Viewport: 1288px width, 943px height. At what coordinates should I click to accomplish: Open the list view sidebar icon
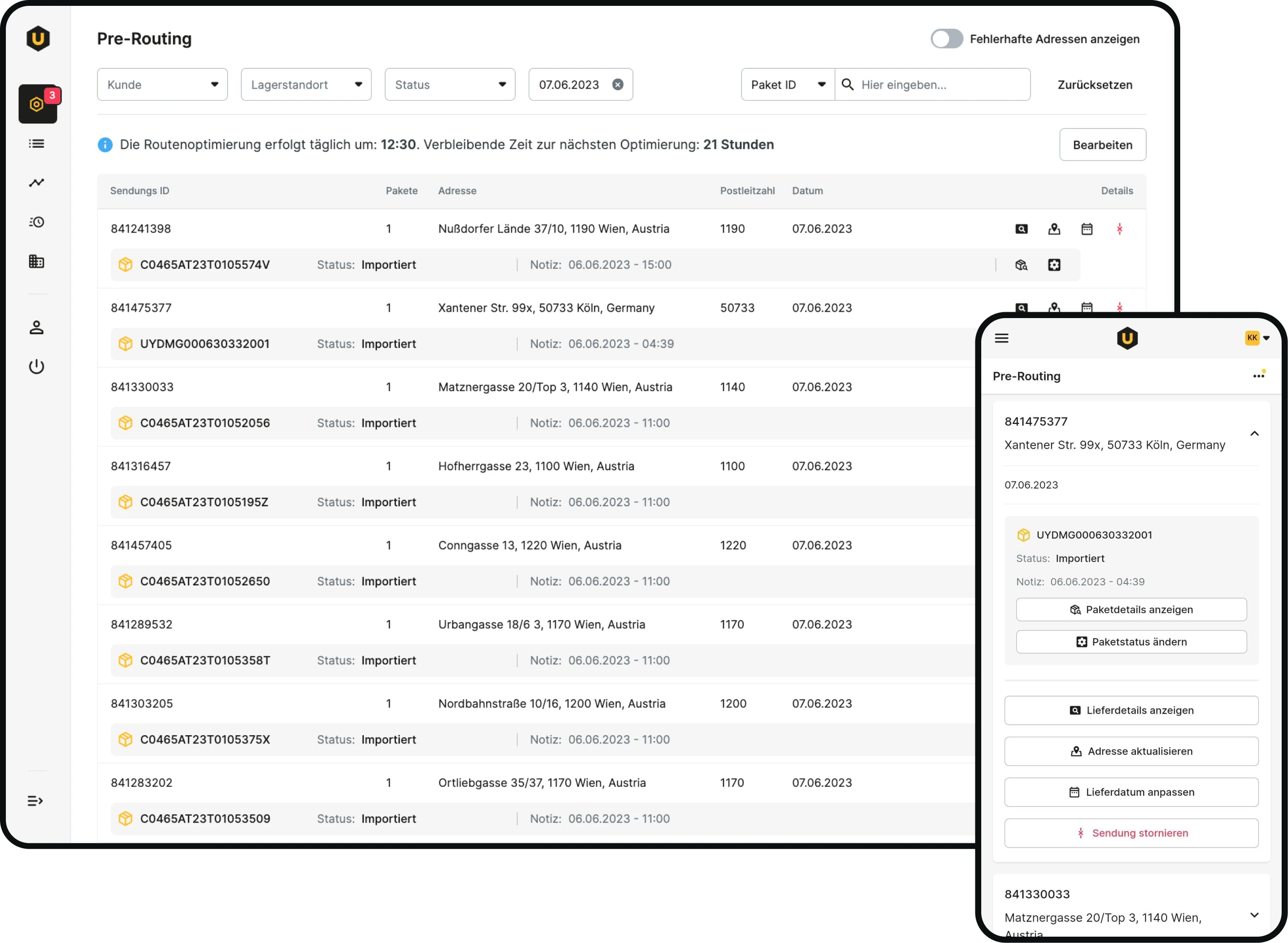(x=37, y=143)
